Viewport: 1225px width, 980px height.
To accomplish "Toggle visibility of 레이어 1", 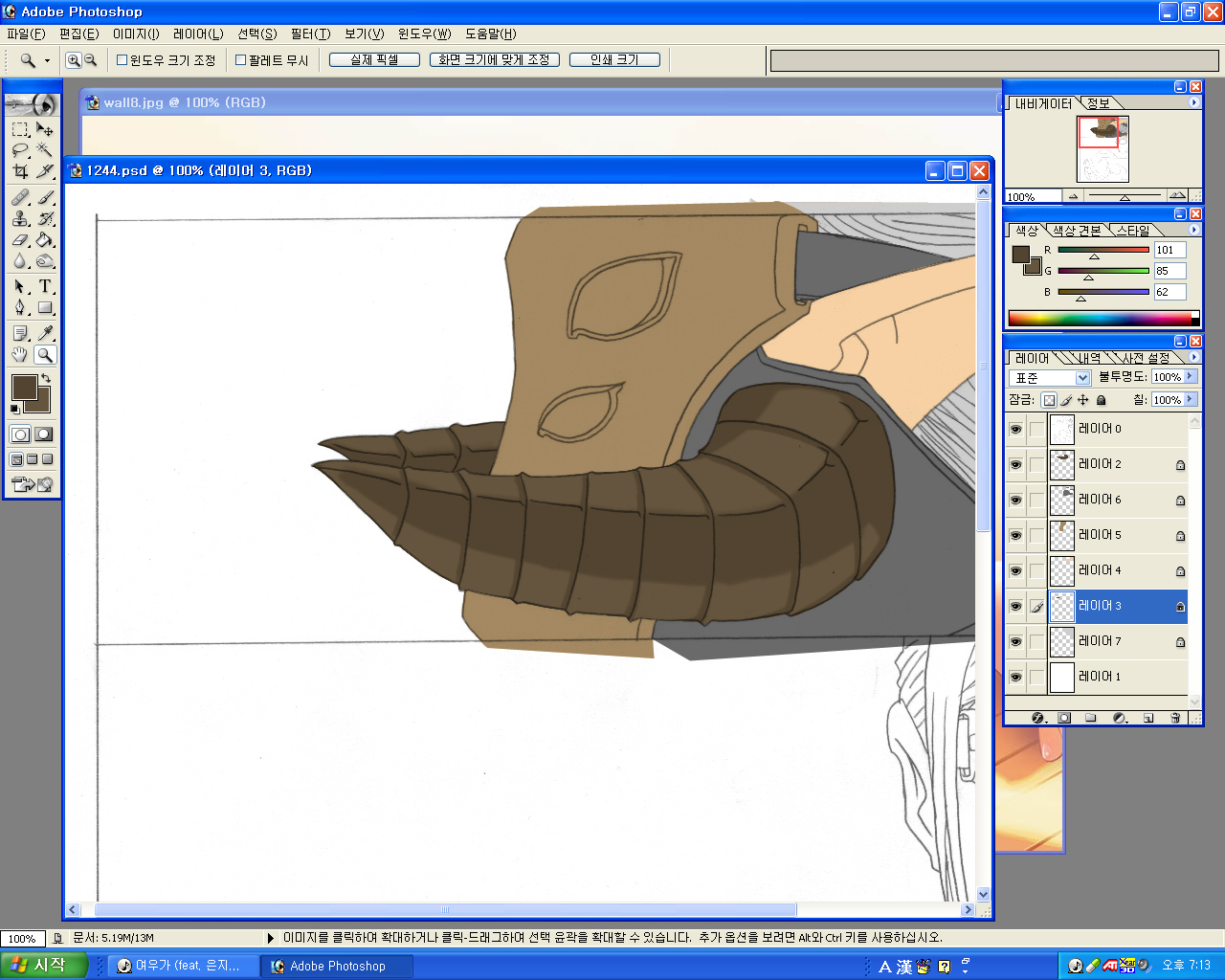I will coord(1015,677).
